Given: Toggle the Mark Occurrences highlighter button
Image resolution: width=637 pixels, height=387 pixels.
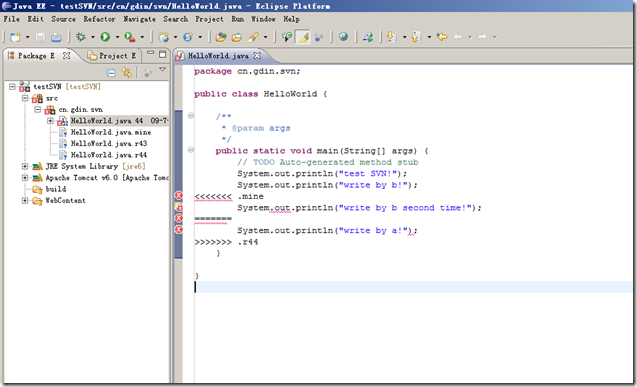Looking at the screenshot, I should tap(303, 37).
